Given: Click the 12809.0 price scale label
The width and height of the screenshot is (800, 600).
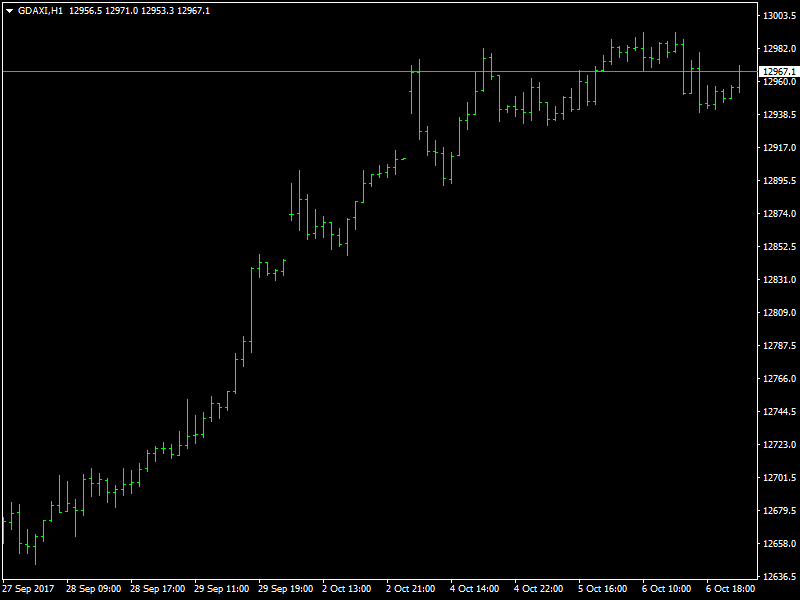Looking at the screenshot, I should click(x=779, y=312).
